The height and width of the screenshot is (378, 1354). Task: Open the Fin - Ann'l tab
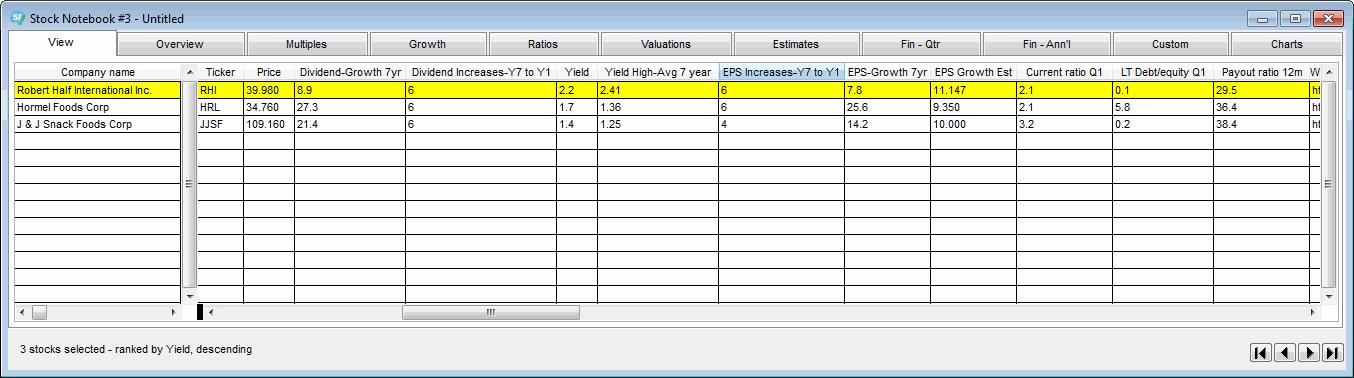pyautogui.click(x=1046, y=44)
